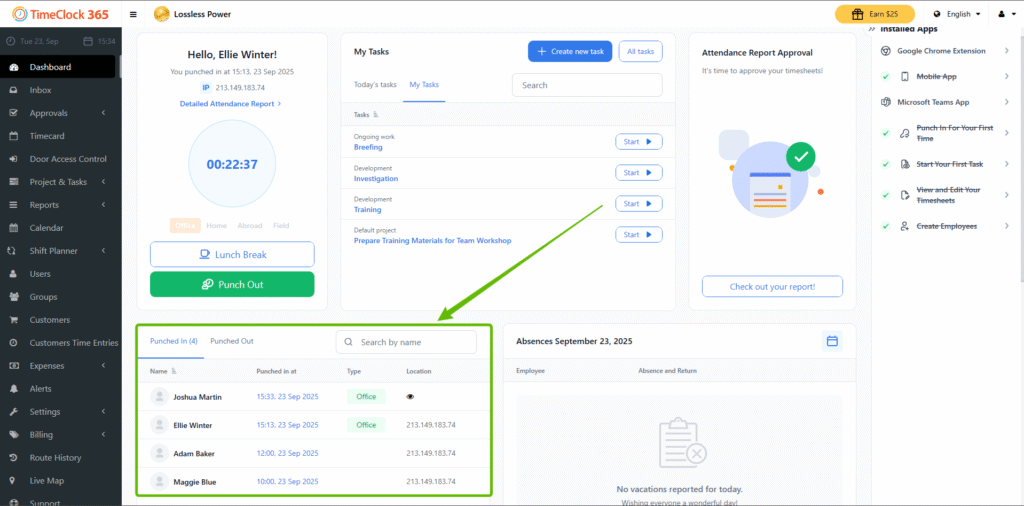1024x506 pixels.
Task: Click the eye icon in Joshua Martin's row
Action: [410, 397]
